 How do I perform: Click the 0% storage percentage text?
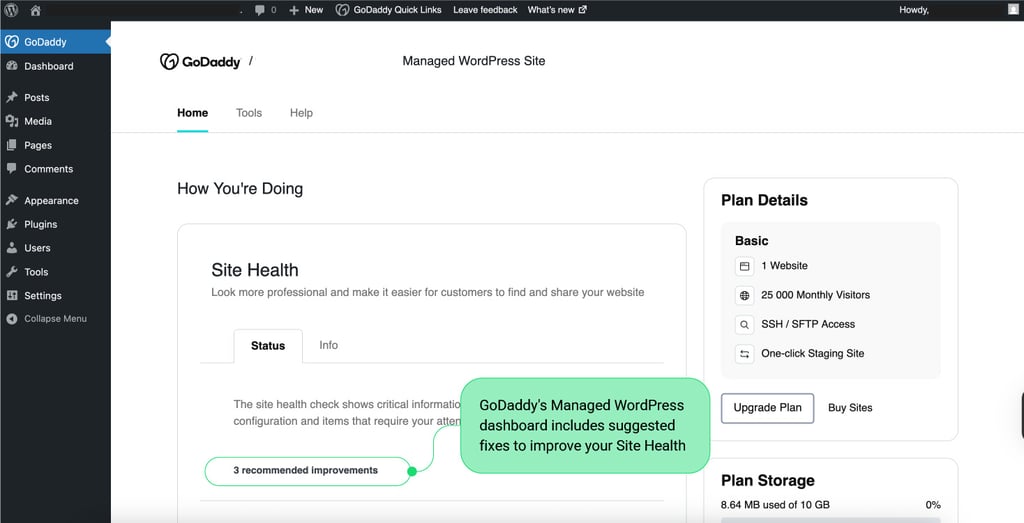coord(933,505)
